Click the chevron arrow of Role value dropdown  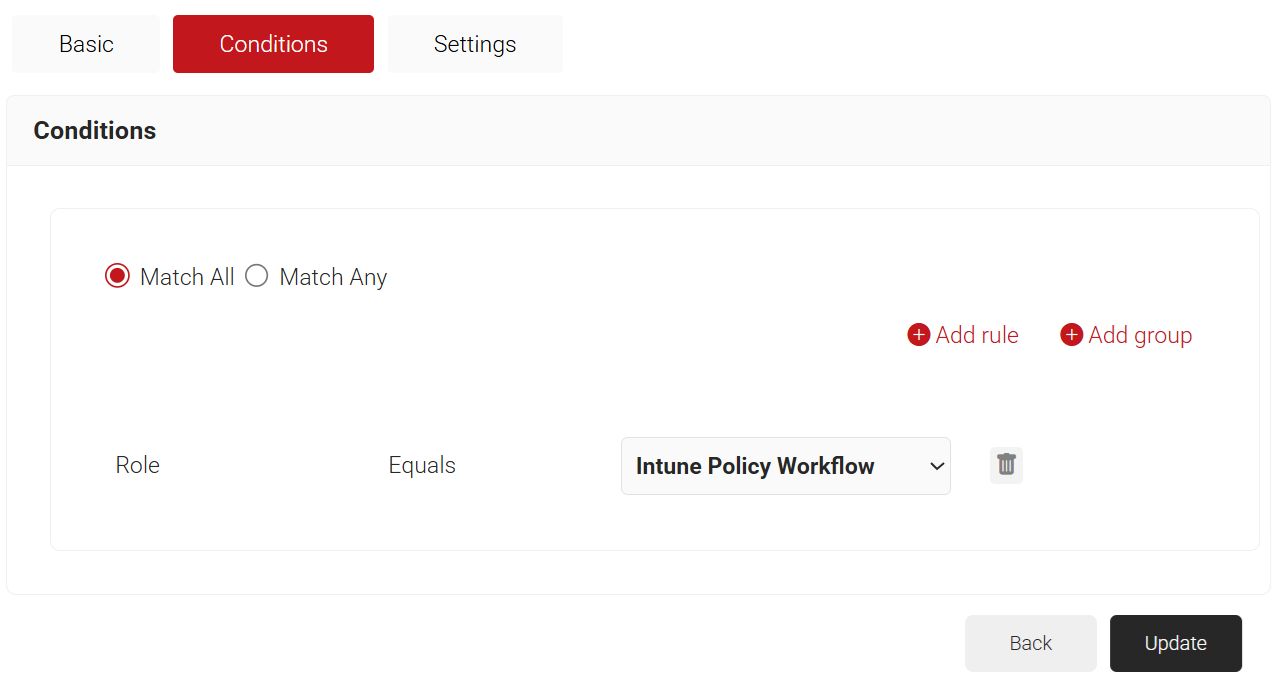936,466
